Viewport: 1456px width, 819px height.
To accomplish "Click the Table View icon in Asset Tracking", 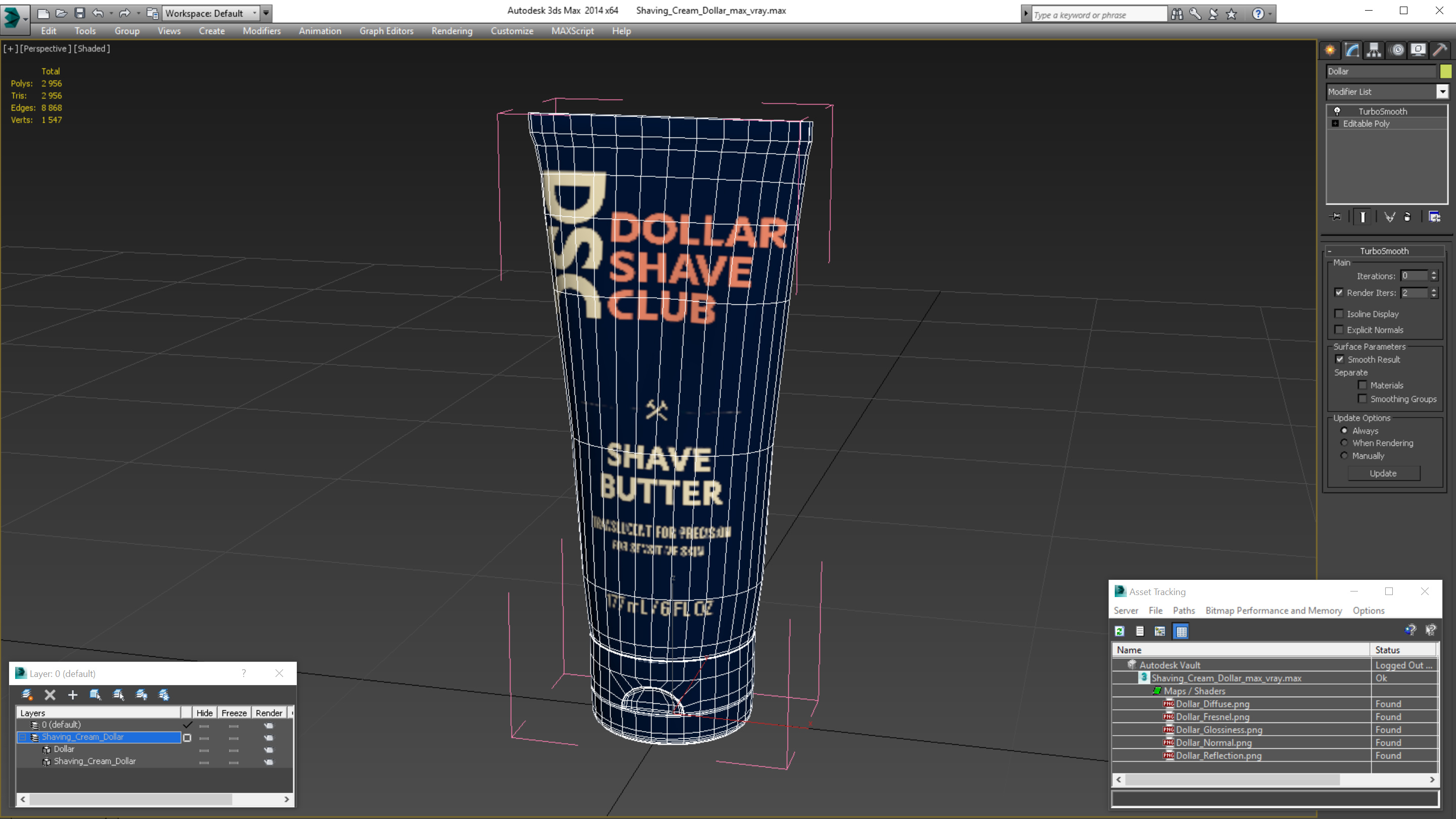I will pyautogui.click(x=1181, y=631).
